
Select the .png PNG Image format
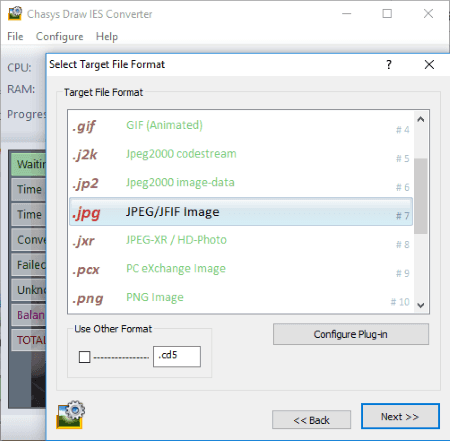point(241,298)
